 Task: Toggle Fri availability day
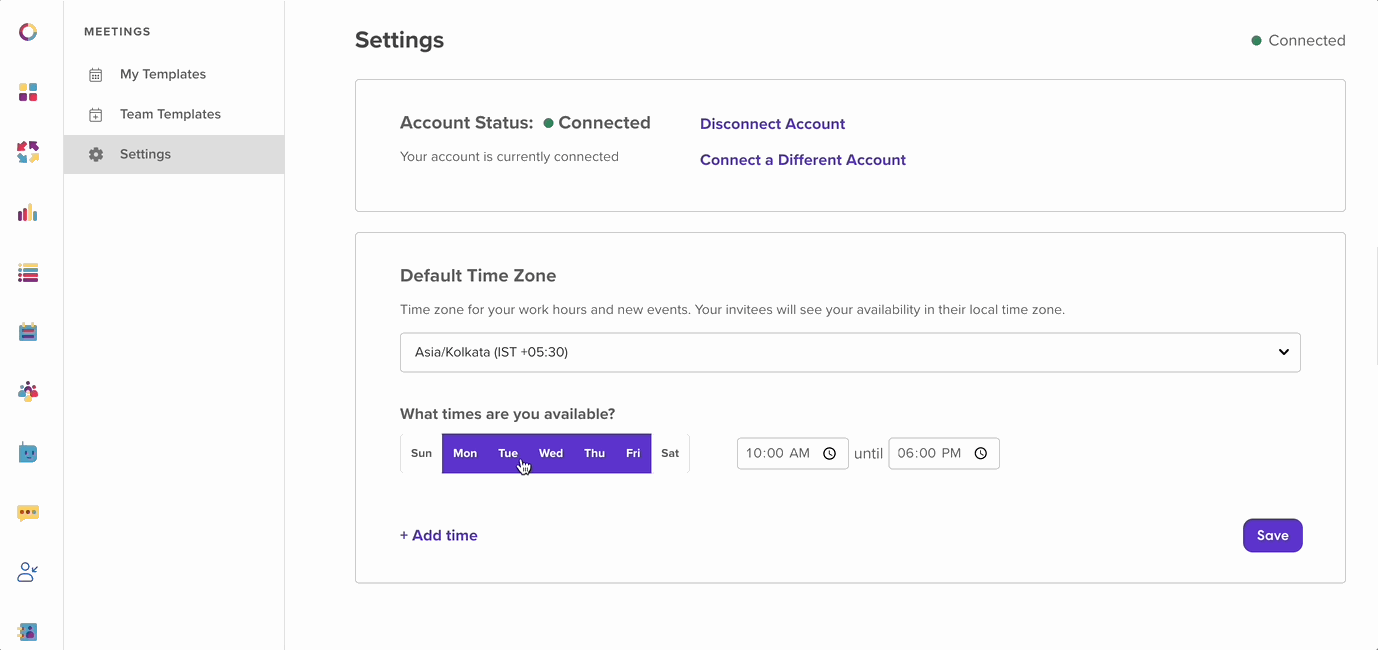[x=633, y=454]
